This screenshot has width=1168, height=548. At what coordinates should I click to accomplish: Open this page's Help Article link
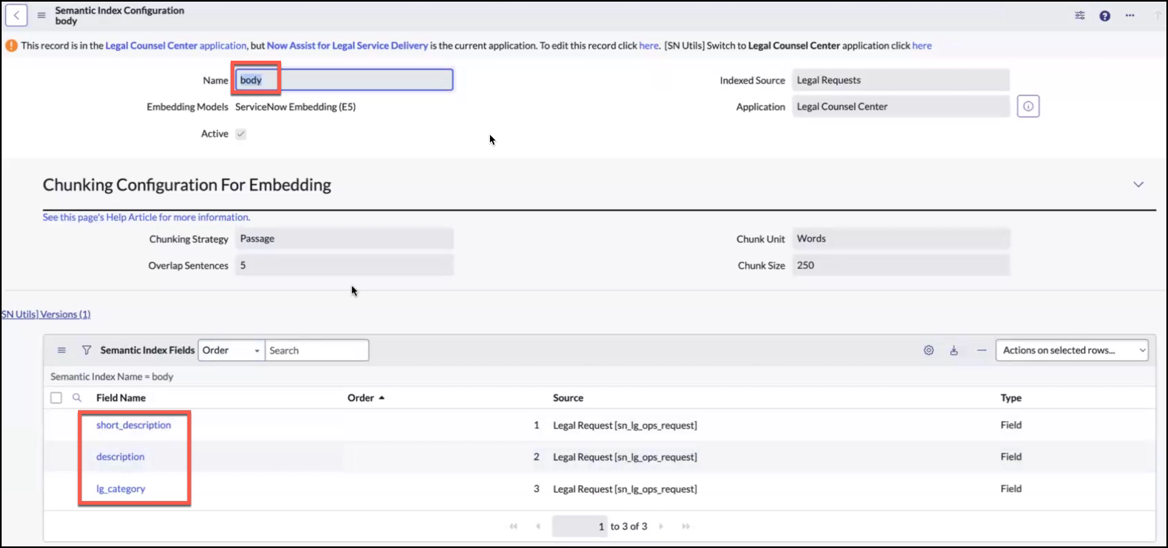146,217
